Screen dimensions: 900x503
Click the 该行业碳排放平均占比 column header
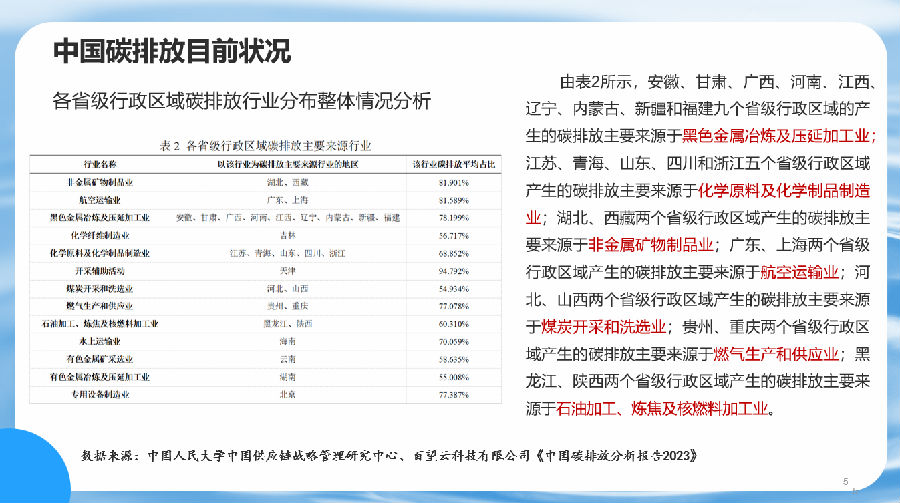pos(453,162)
